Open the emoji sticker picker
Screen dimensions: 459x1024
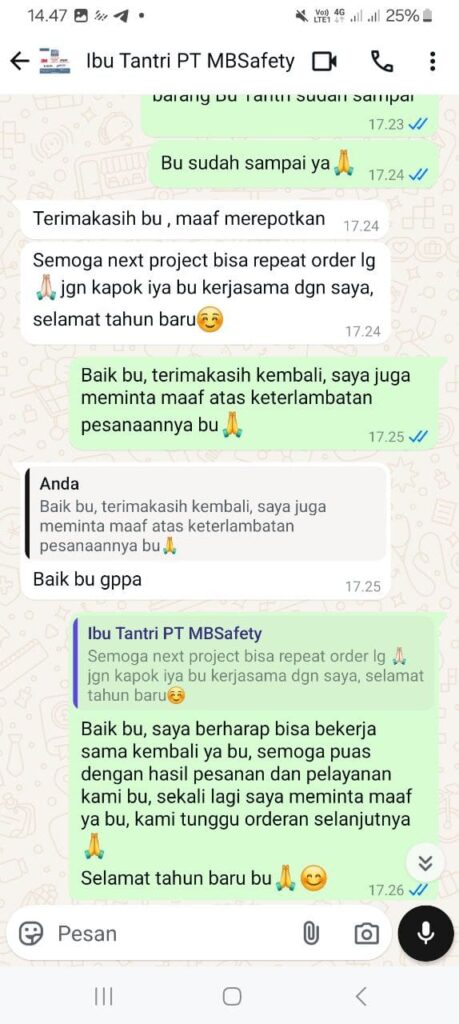31,934
